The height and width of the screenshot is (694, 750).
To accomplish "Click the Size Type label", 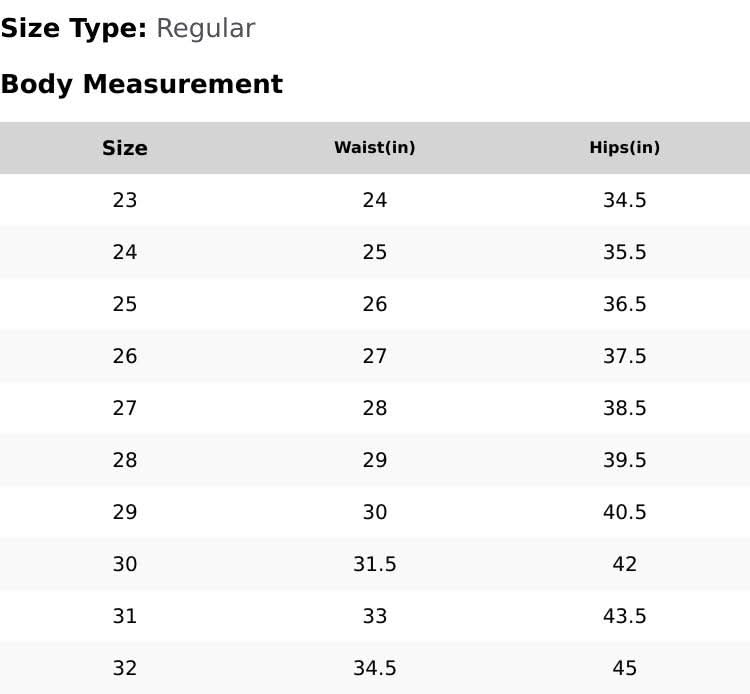I will [x=74, y=29].
